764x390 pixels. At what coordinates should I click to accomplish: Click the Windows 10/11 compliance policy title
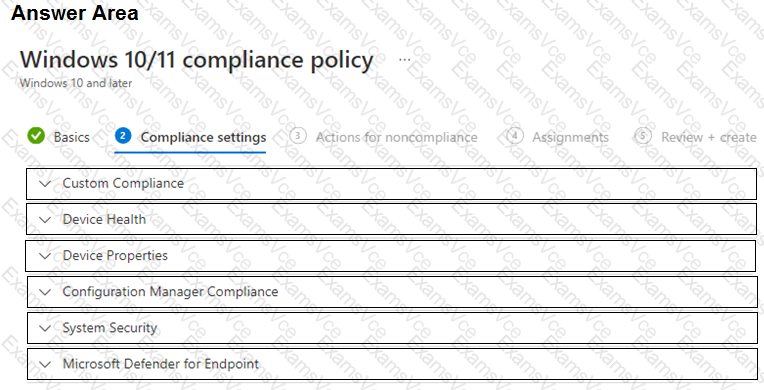coord(196,60)
